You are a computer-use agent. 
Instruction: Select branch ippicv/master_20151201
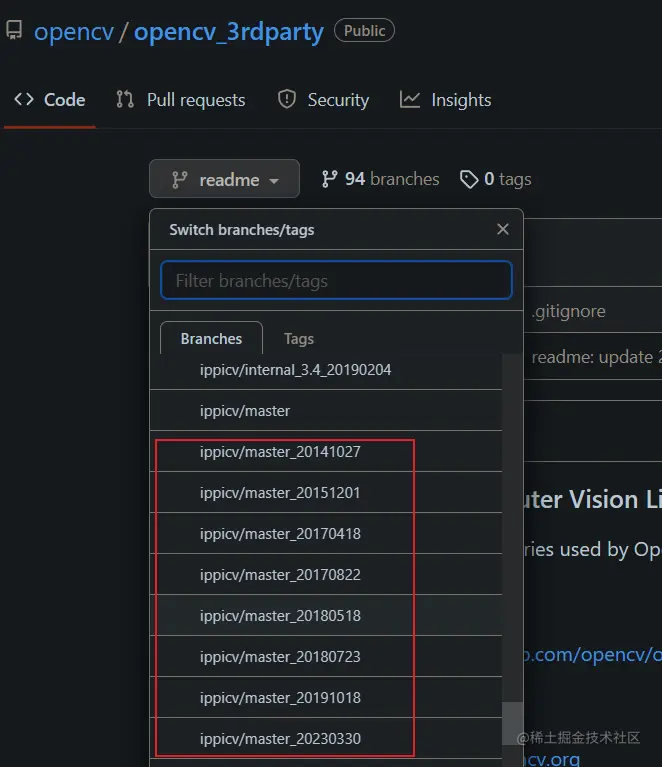pos(326,493)
